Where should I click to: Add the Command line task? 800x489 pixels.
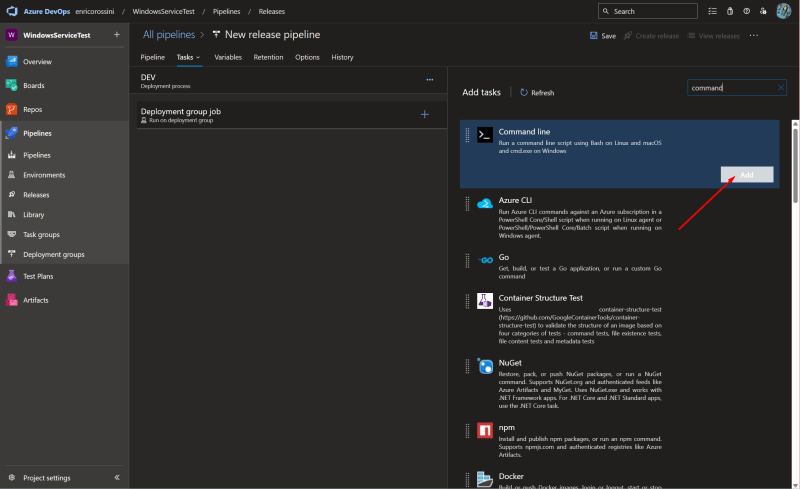coord(746,175)
